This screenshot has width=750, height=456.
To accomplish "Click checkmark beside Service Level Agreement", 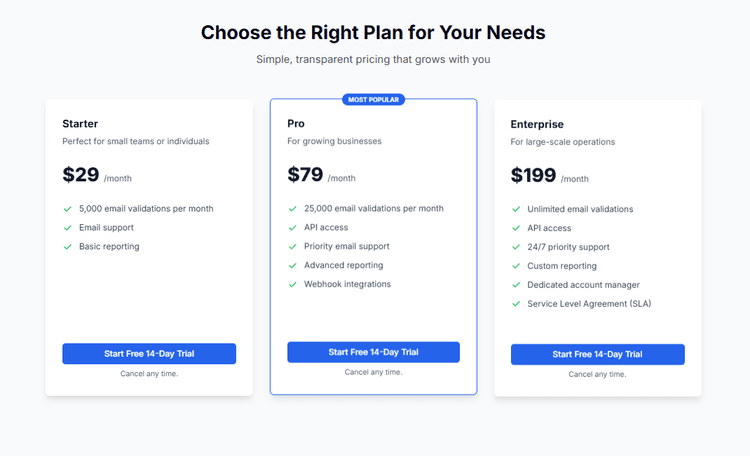I will point(516,304).
